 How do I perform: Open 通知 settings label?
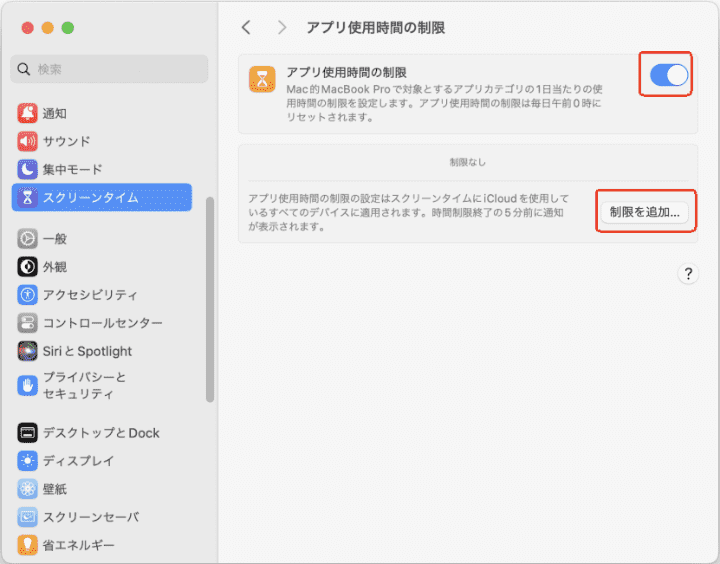click(x=55, y=113)
